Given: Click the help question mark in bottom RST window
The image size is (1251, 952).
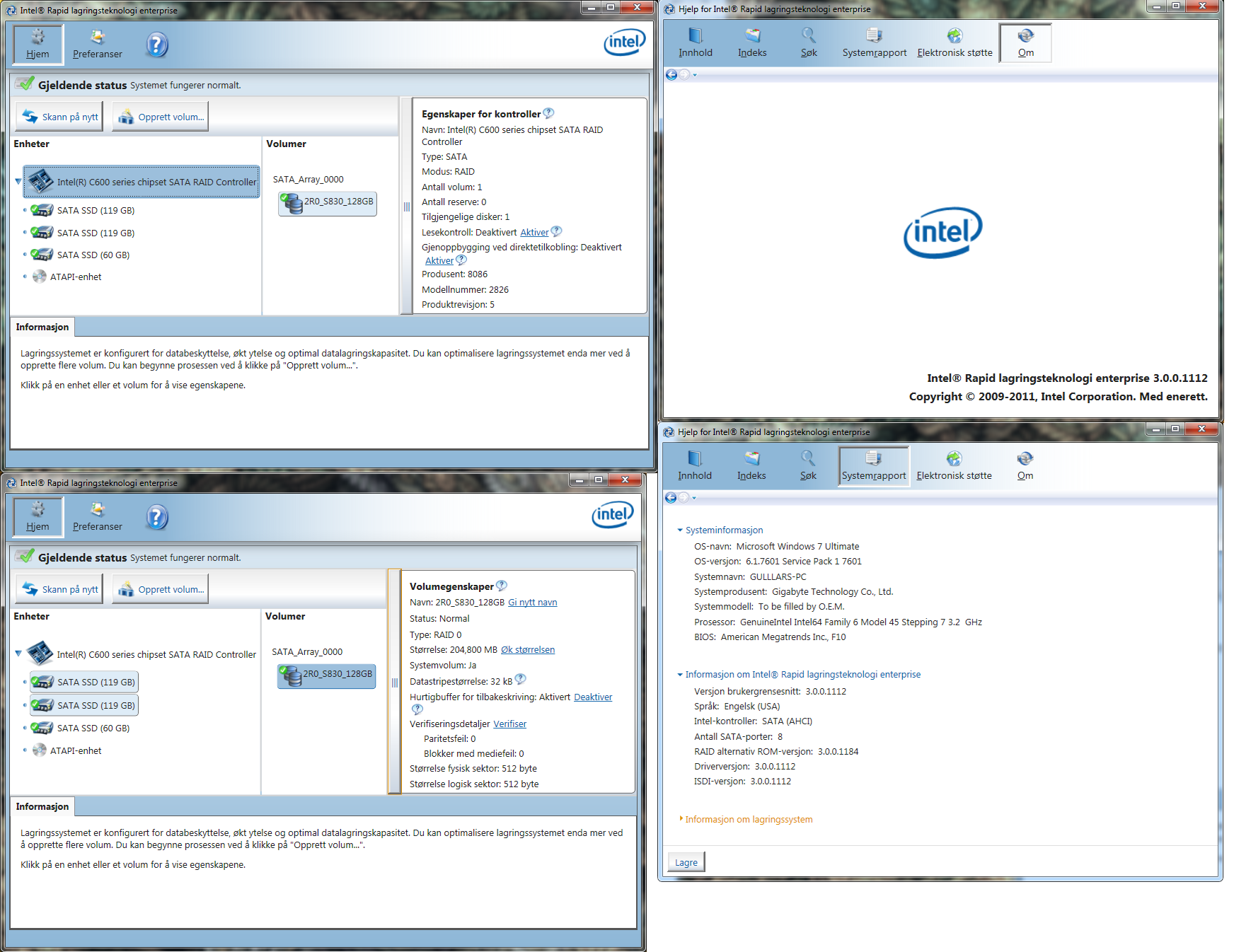Looking at the screenshot, I should (157, 517).
